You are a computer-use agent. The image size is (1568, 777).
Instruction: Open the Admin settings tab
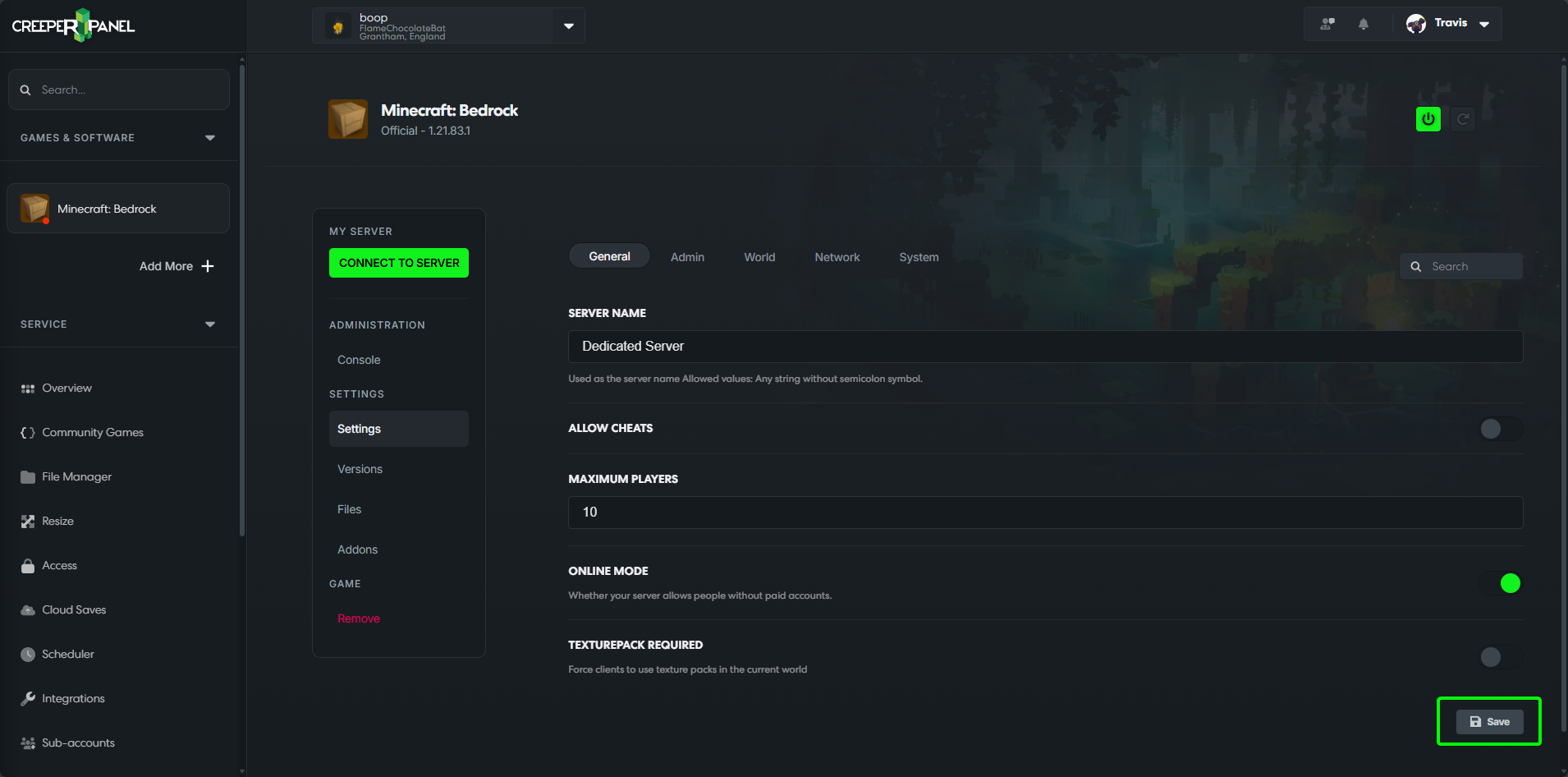click(x=687, y=256)
